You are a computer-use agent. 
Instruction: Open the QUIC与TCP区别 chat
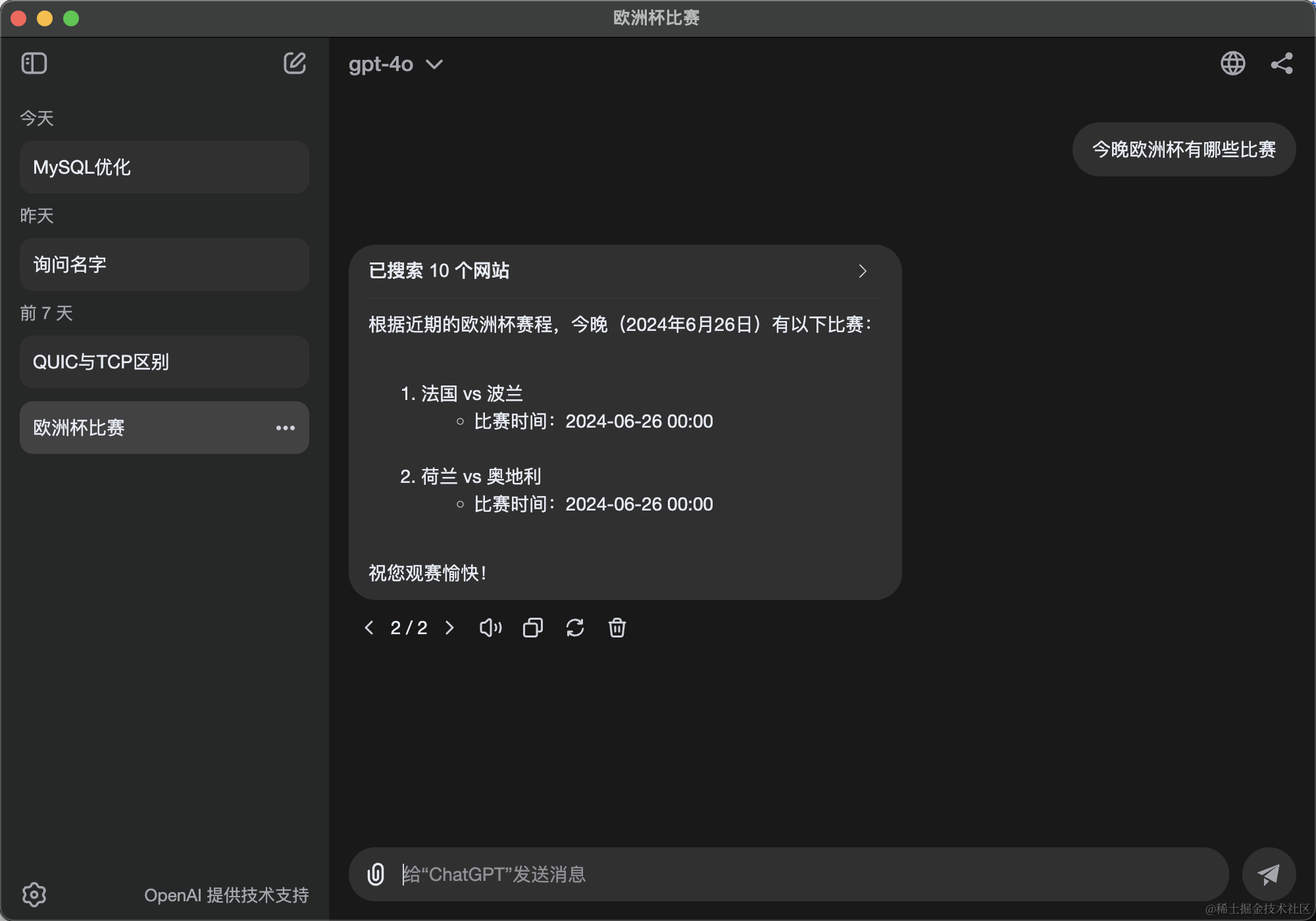164,362
